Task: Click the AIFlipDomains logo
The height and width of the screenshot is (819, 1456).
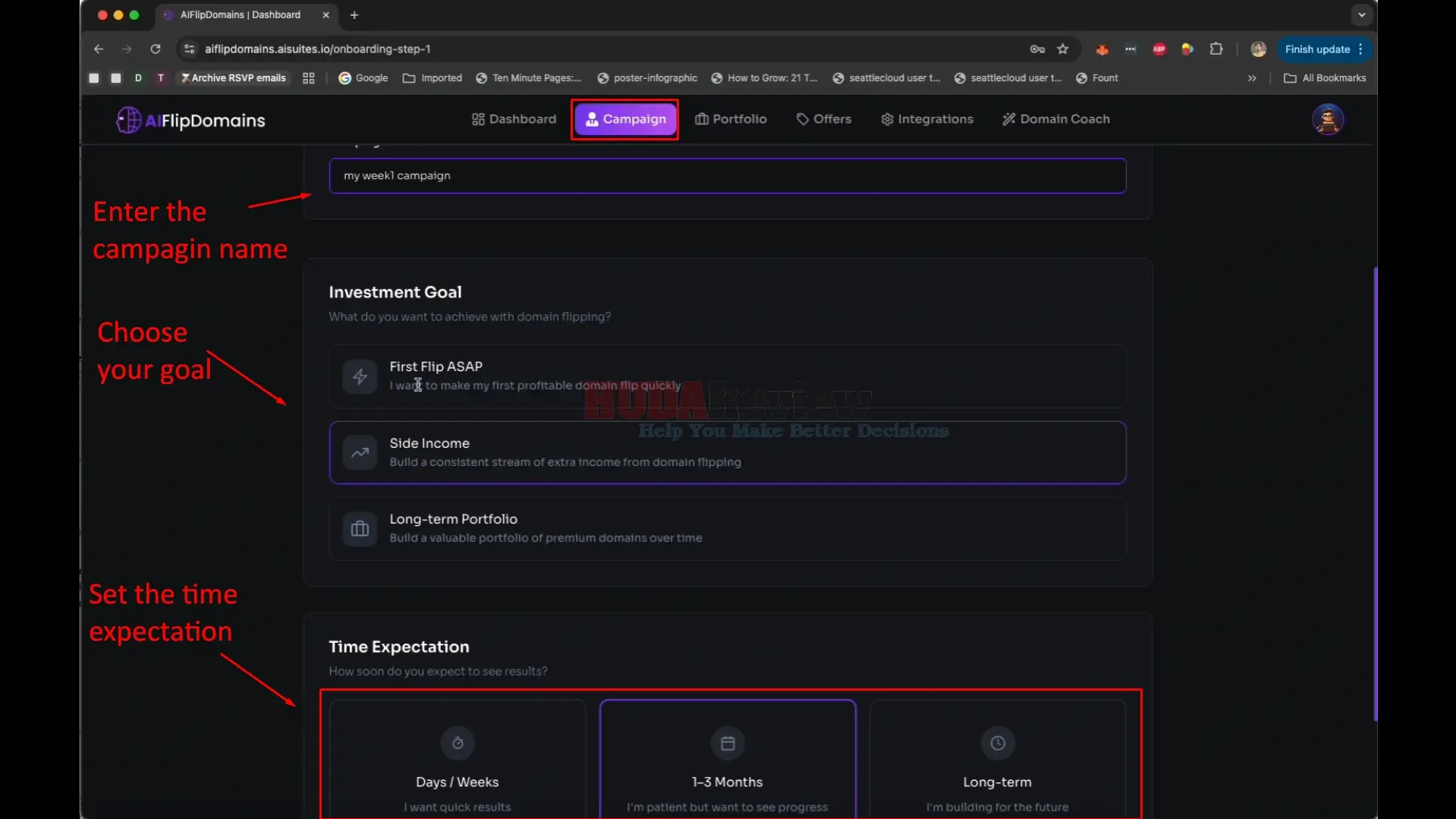Action: 190,120
